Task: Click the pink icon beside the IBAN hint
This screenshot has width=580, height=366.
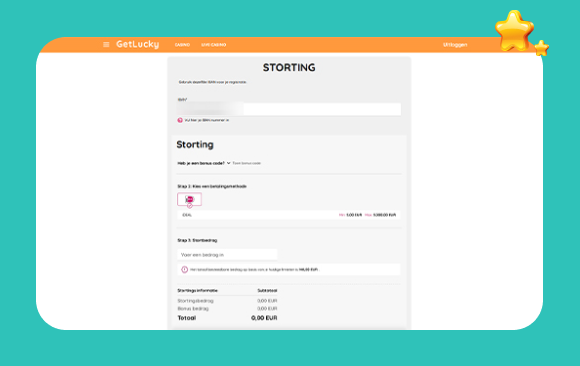Action: point(180,120)
